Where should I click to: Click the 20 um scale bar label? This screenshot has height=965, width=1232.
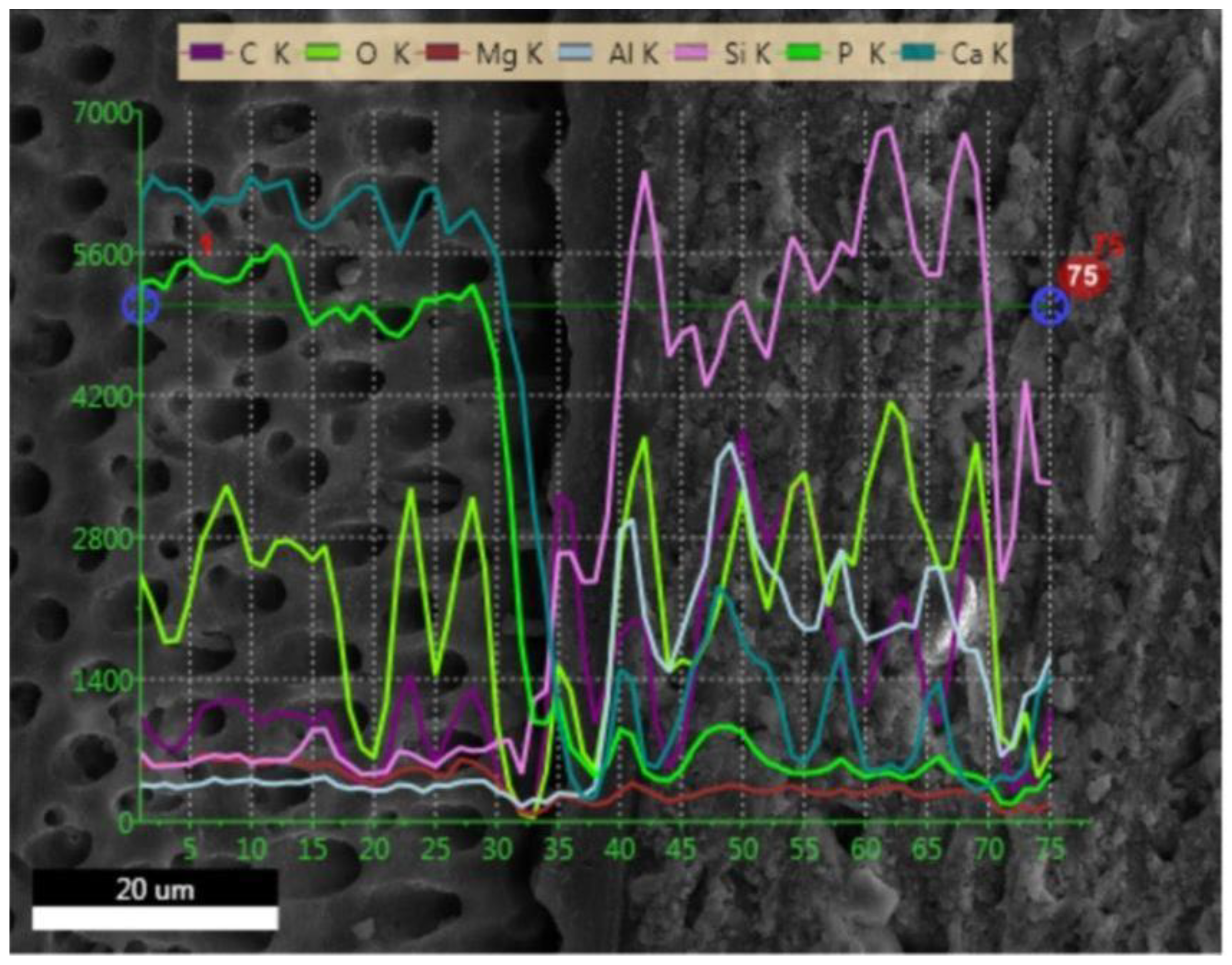(x=155, y=890)
